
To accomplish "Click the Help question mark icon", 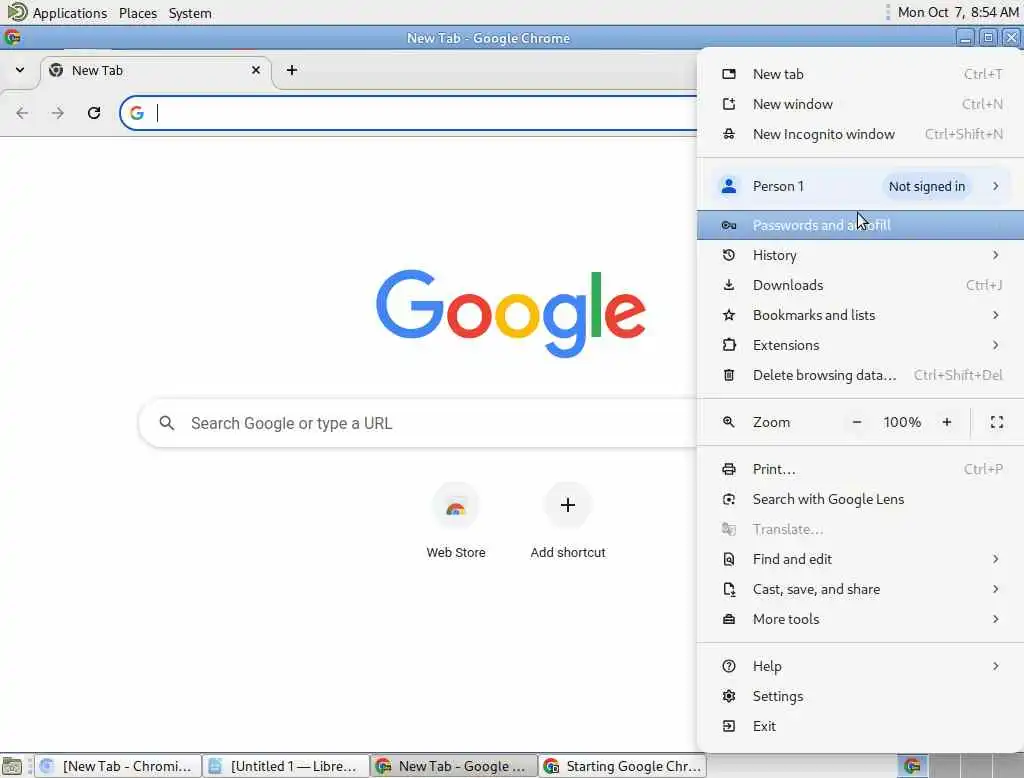I will click(x=729, y=666).
